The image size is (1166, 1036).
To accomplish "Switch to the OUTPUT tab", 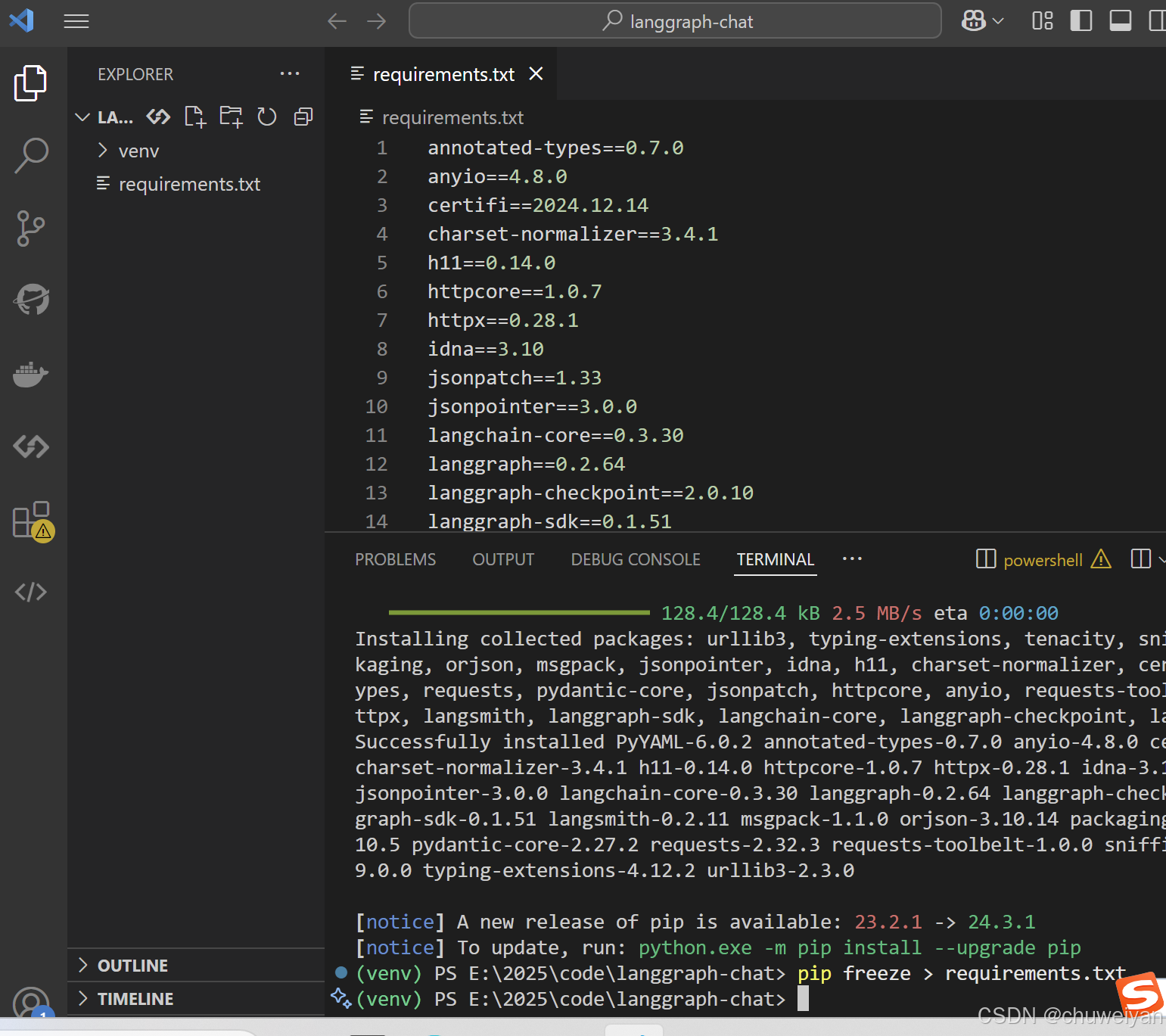I will pos(502,558).
